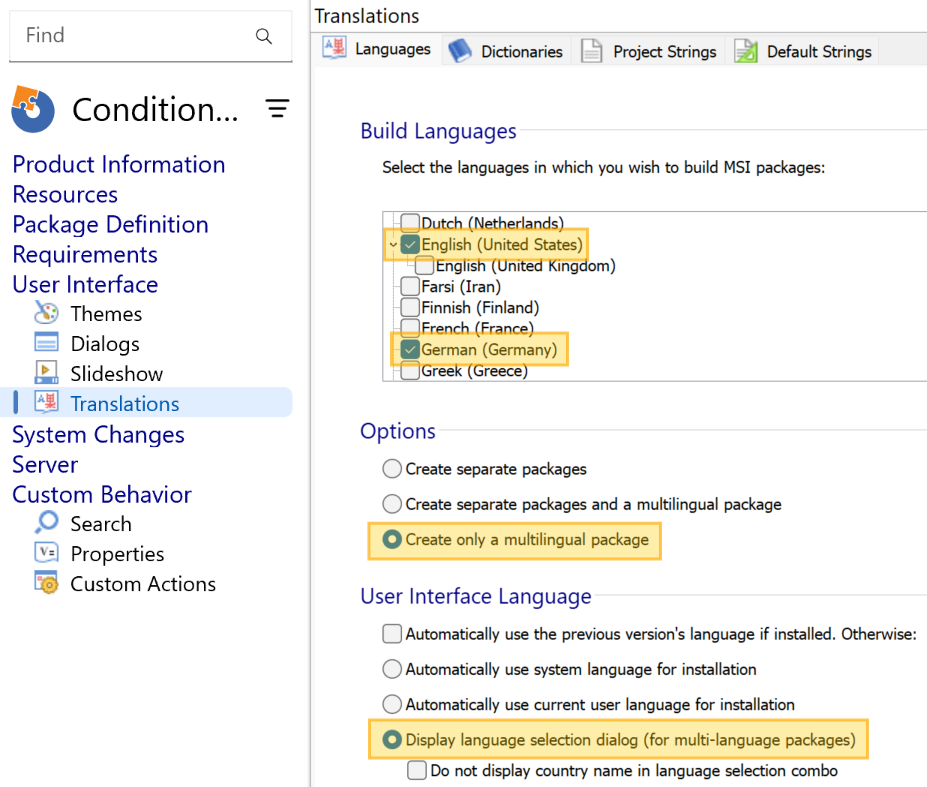This screenshot has width=927, height=787.
Task: Uncheck the German (Germany) language
Action: coord(410,349)
